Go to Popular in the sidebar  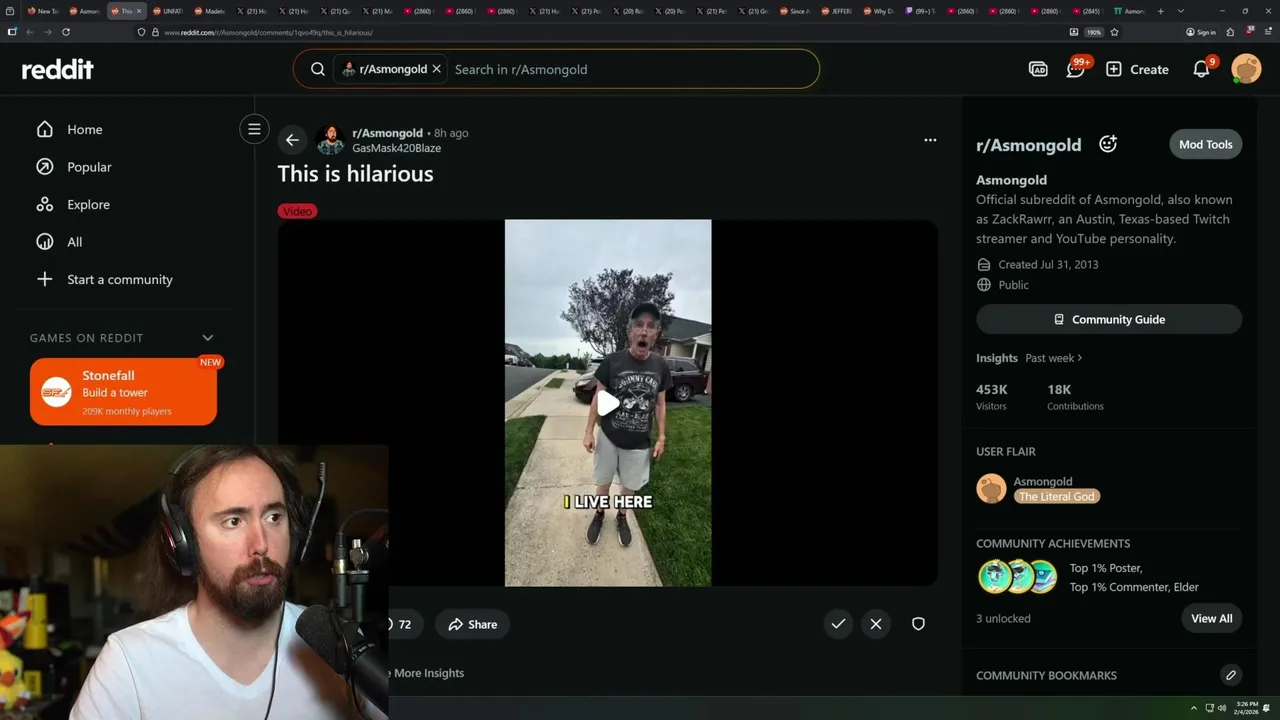pyautogui.click(x=89, y=167)
